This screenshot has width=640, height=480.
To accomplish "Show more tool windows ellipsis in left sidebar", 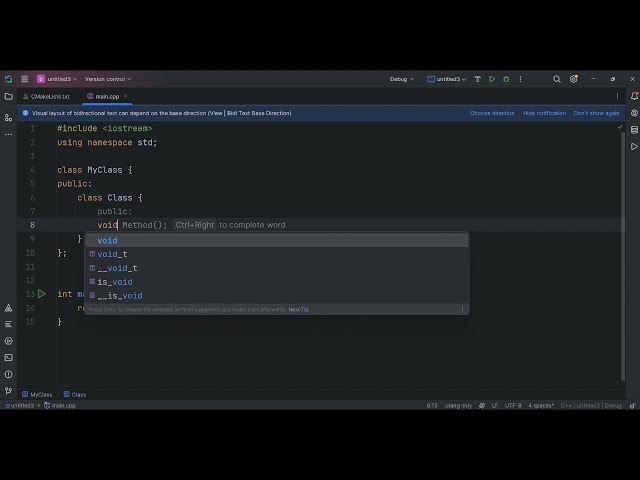I will point(8,134).
